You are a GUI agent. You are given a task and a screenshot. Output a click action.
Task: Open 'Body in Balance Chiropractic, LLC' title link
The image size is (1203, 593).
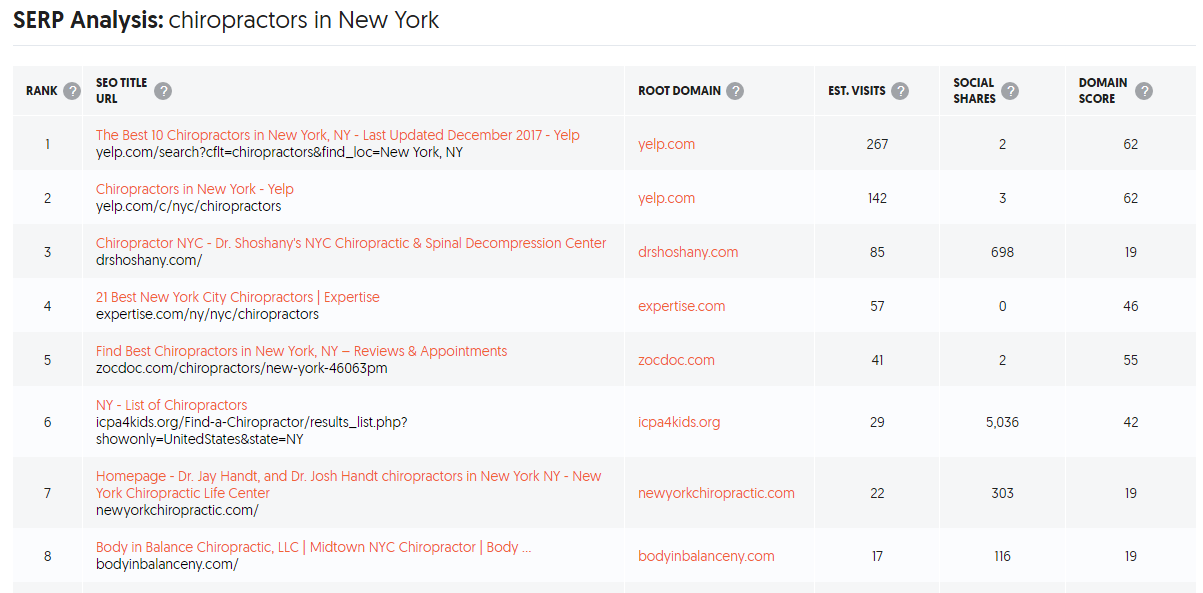coord(314,547)
